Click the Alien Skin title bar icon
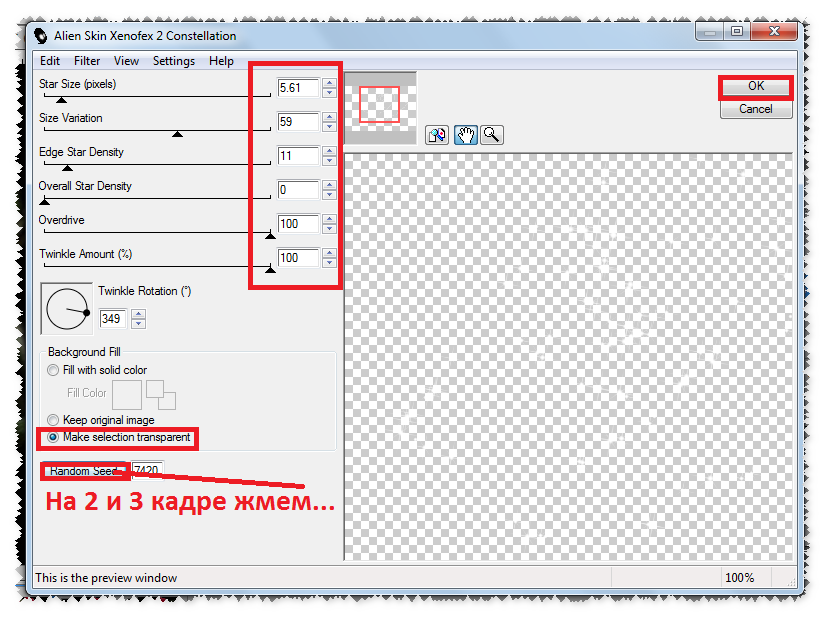This screenshot has height=618, width=826. click(x=41, y=36)
